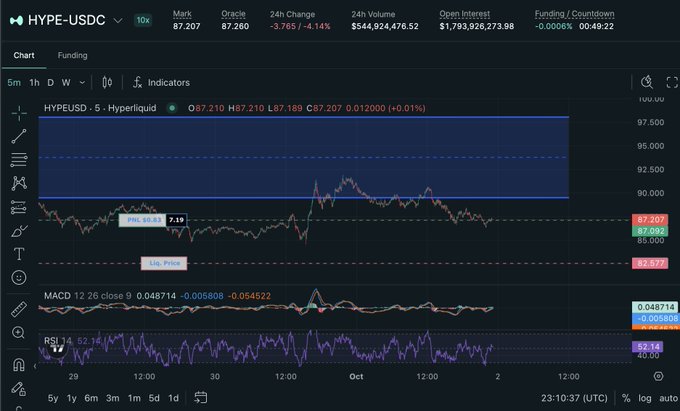Open chart settings gear icon
Viewport: 680px width, 411px height.
coord(658,376)
